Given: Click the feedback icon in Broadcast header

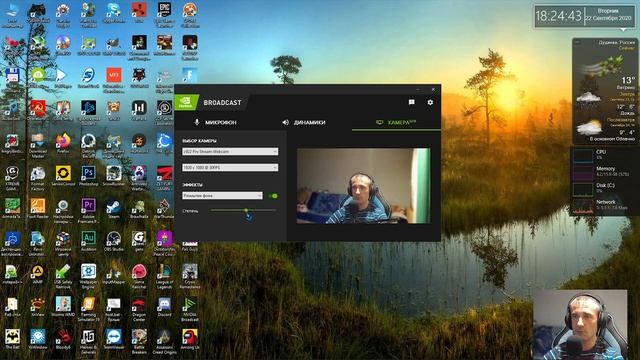Looking at the screenshot, I should click(x=411, y=102).
